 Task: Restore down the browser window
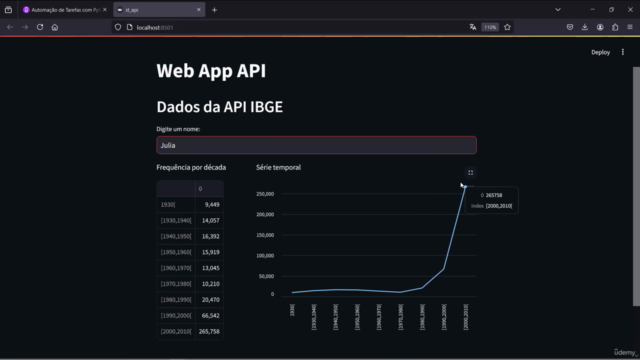pos(611,9)
